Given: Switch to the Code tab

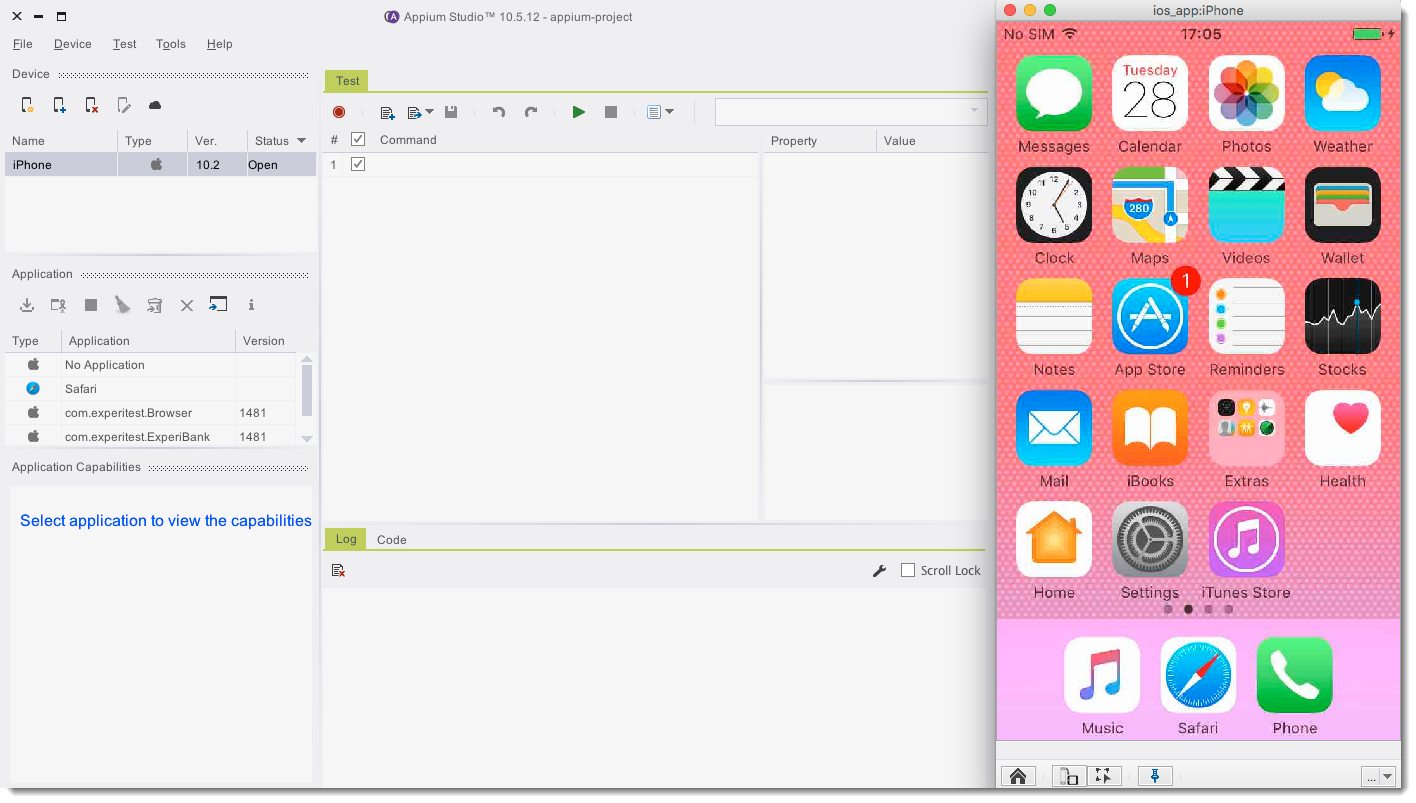Looking at the screenshot, I should 391,540.
